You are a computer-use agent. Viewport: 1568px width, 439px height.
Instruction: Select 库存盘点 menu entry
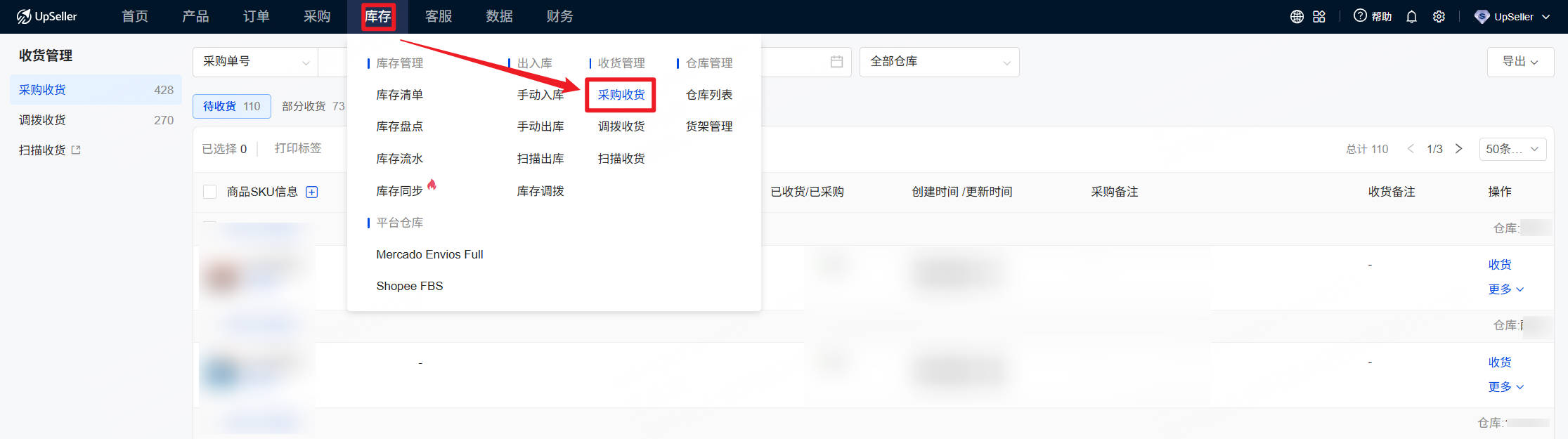tap(399, 126)
